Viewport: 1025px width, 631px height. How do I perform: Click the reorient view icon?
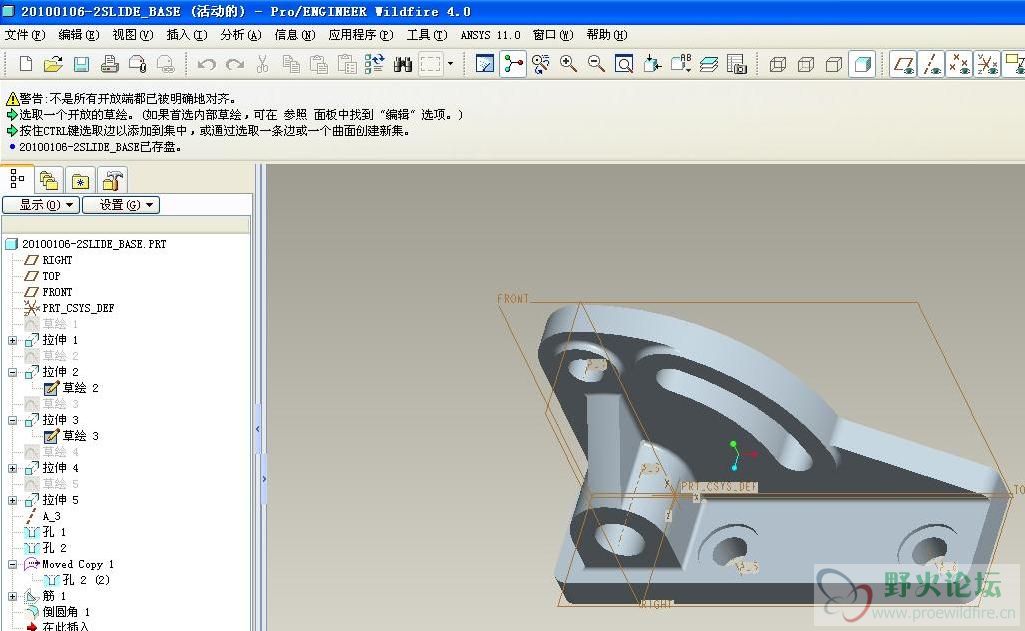(x=652, y=64)
